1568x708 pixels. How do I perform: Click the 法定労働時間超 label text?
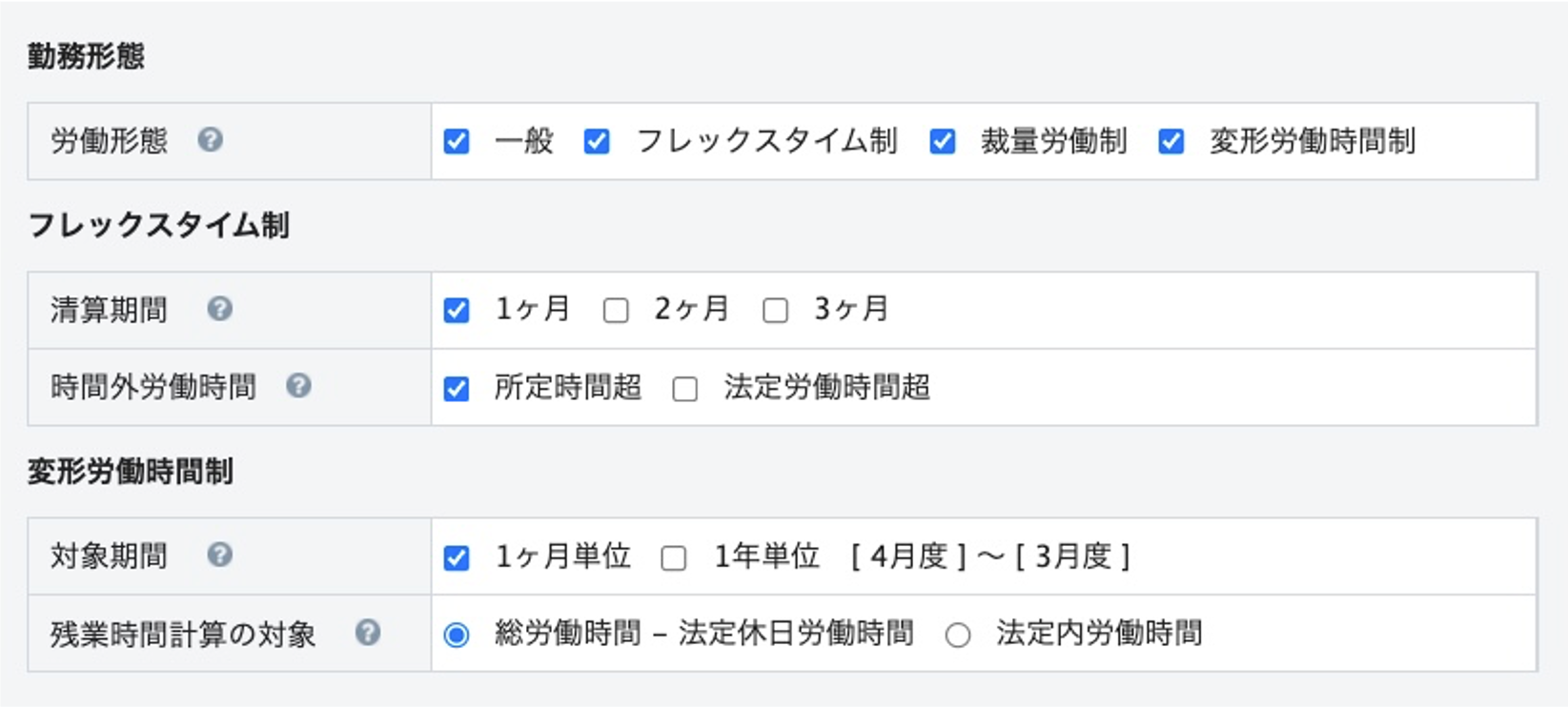click(826, 387)
